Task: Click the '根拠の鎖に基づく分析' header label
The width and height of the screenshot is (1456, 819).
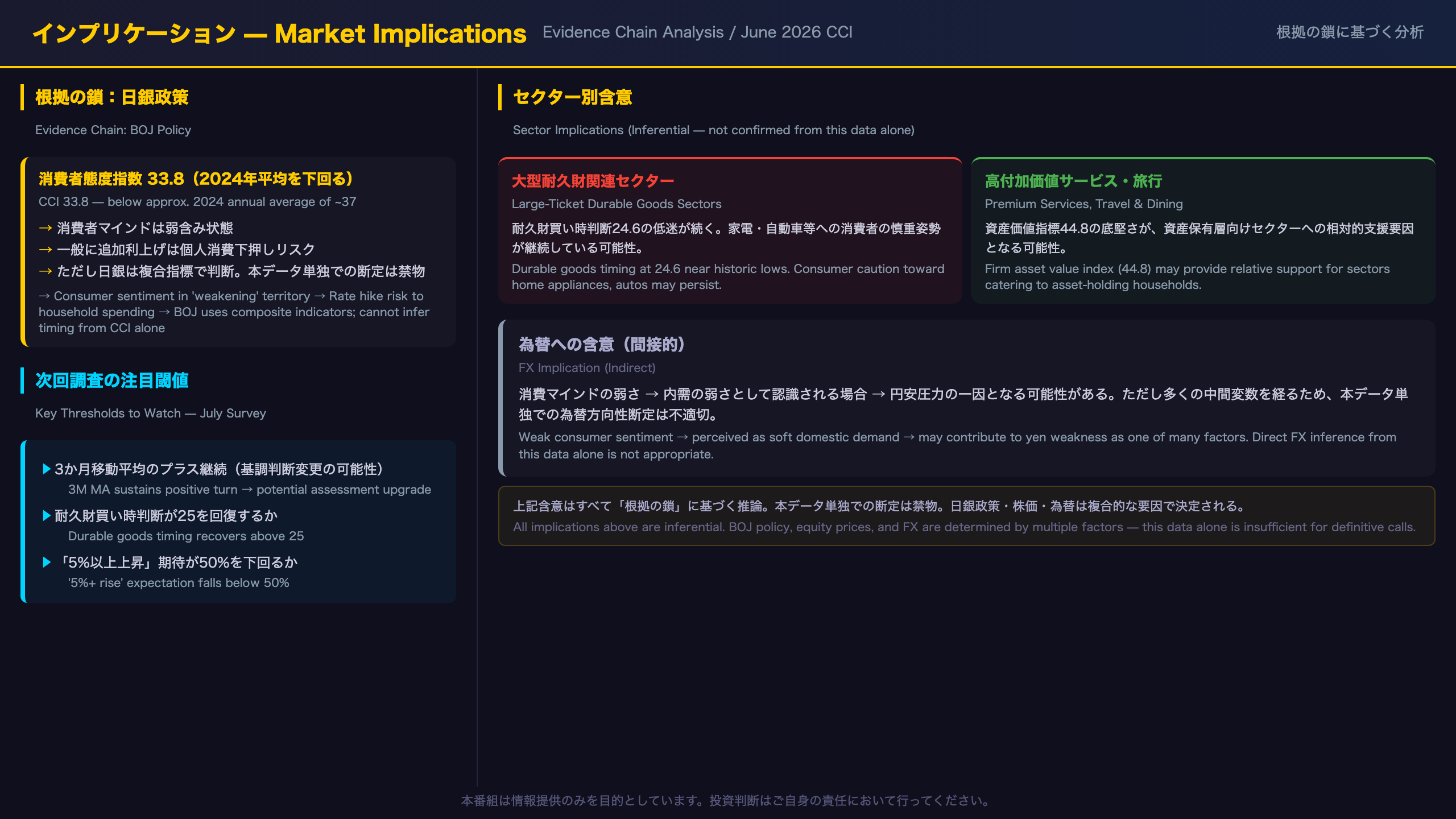Action: (1350, 32)
